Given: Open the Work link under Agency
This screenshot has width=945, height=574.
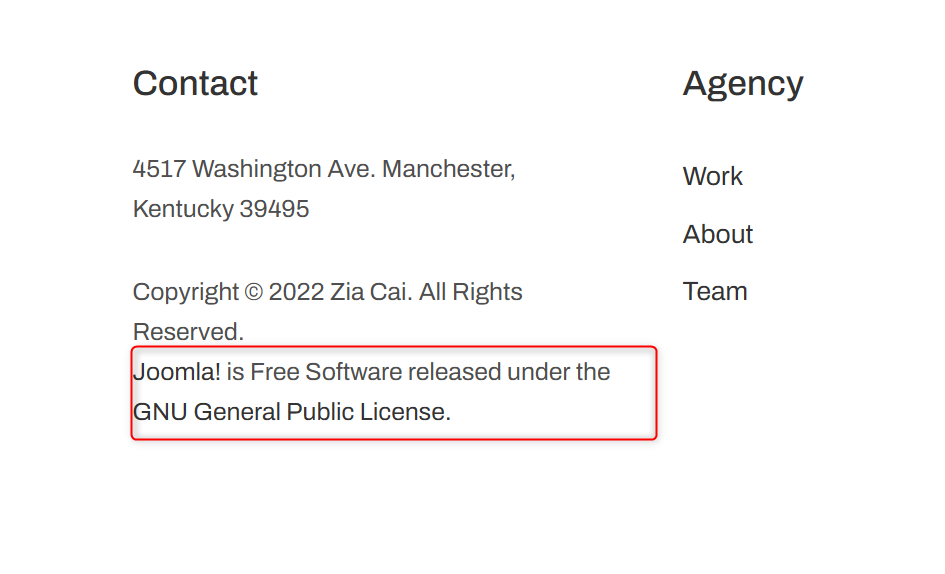Looking at the screenshot, I should point(712,177).
